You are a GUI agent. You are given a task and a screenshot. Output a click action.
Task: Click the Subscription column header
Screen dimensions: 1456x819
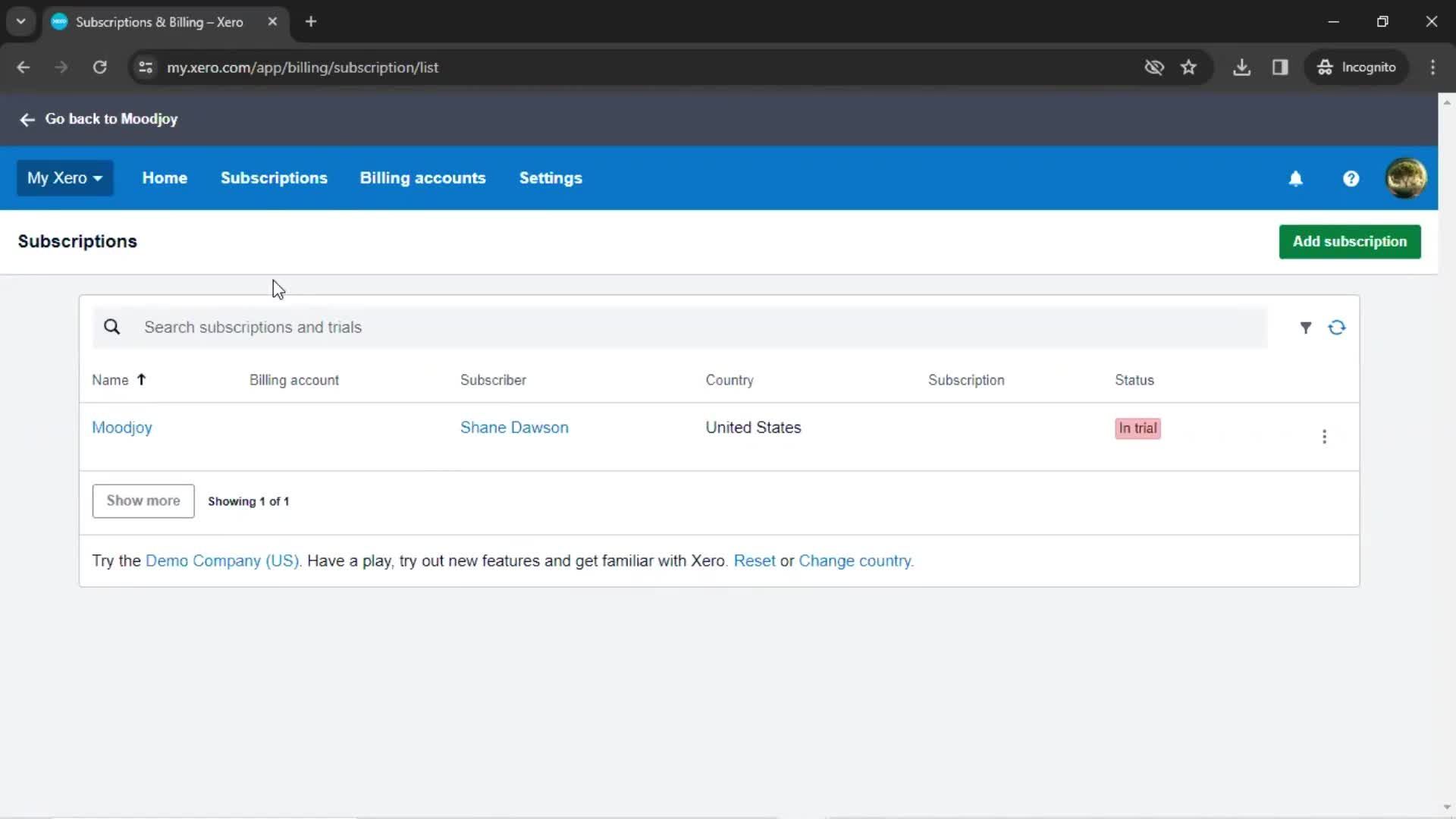tap(966, 380)
